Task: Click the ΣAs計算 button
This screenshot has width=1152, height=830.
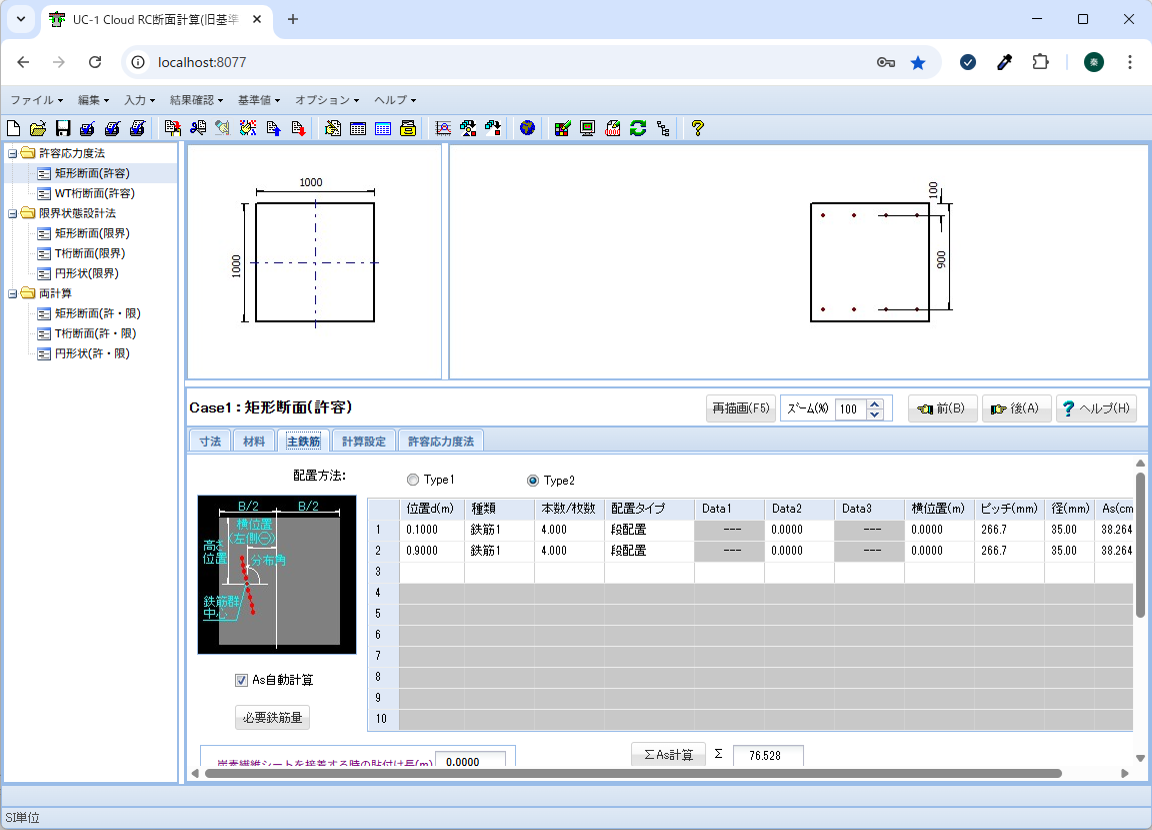Action: pyautogui.click(x=669, y=754)
